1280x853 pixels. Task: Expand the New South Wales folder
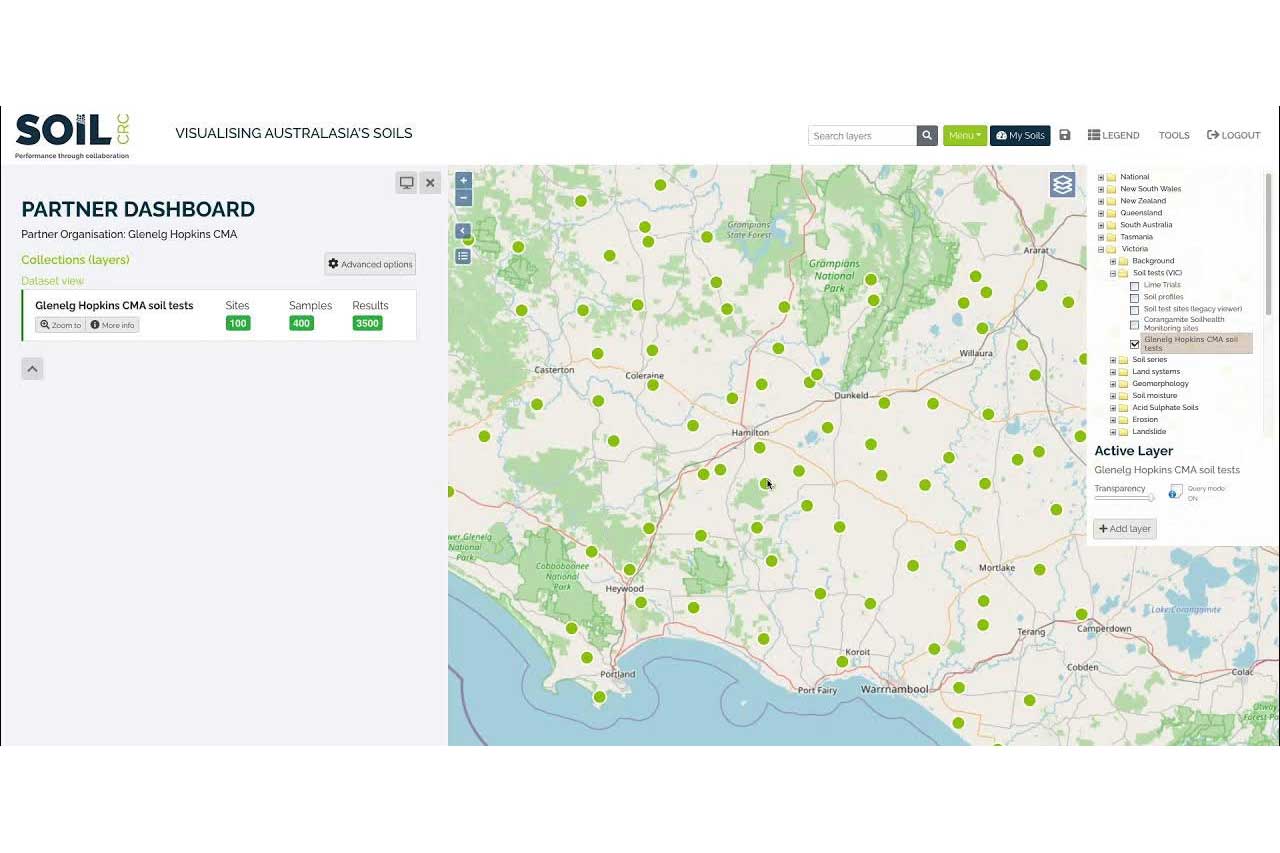(x=1101, y=189)
